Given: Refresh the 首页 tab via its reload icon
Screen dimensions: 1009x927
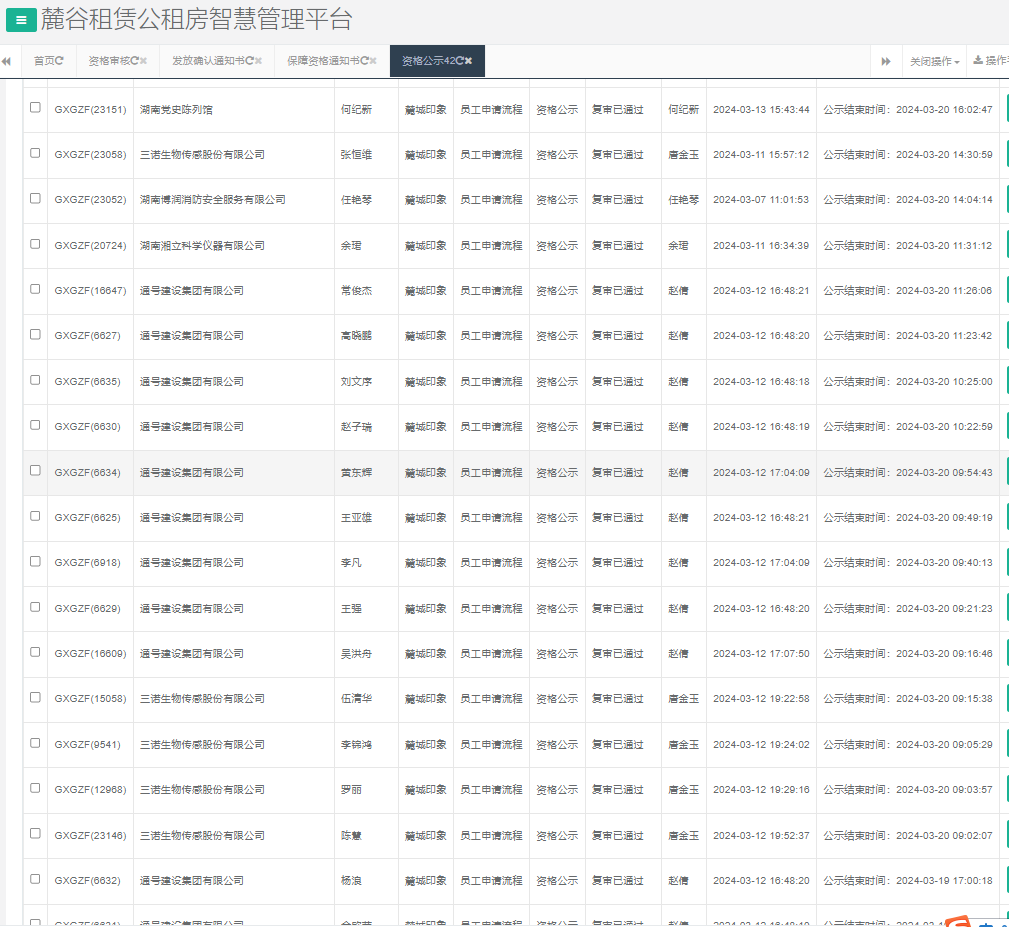Looking at the screenshot, I should (60, 61).
